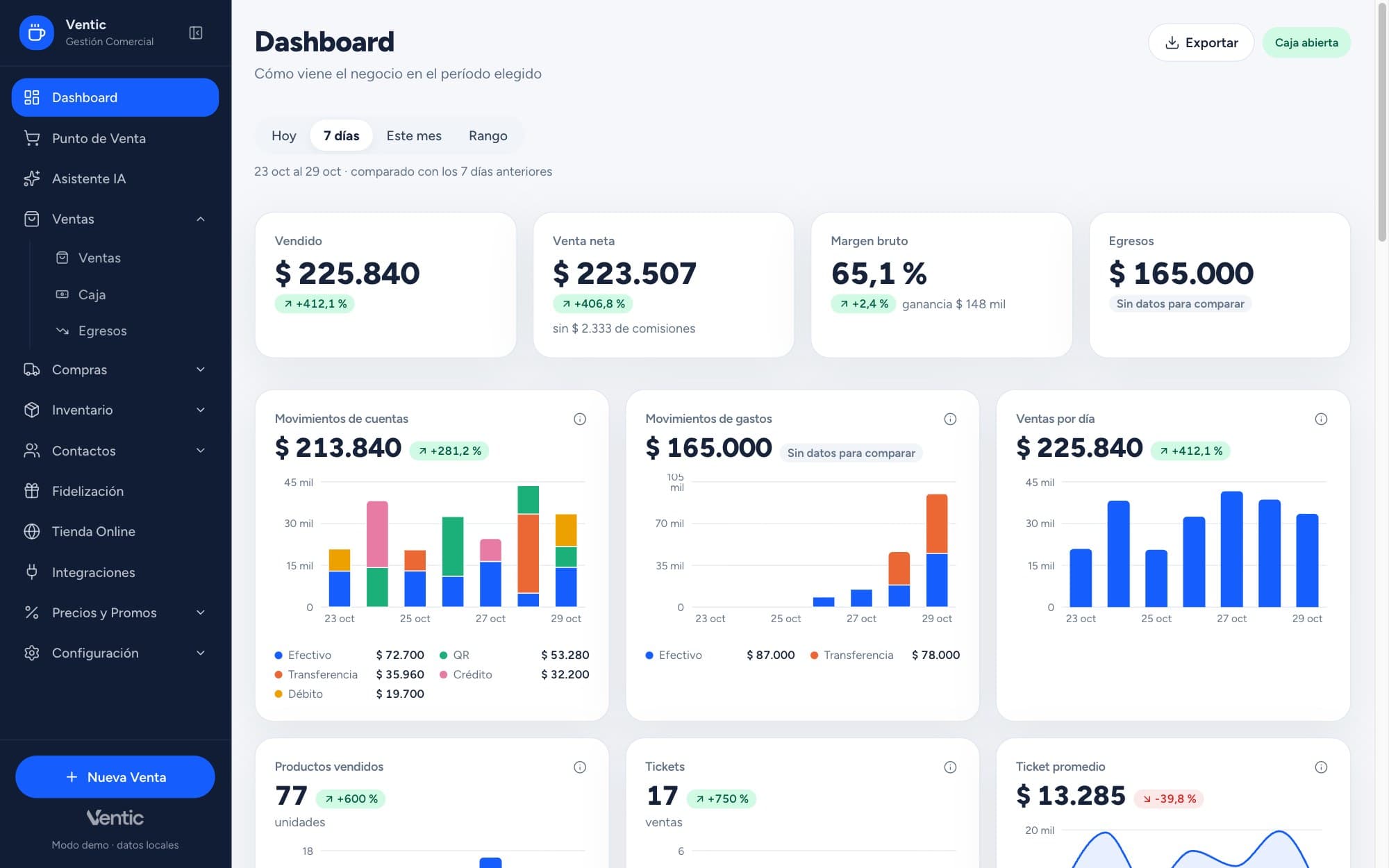Go to Punto de Venta
1389x868 pixels.
click(115, 138)
